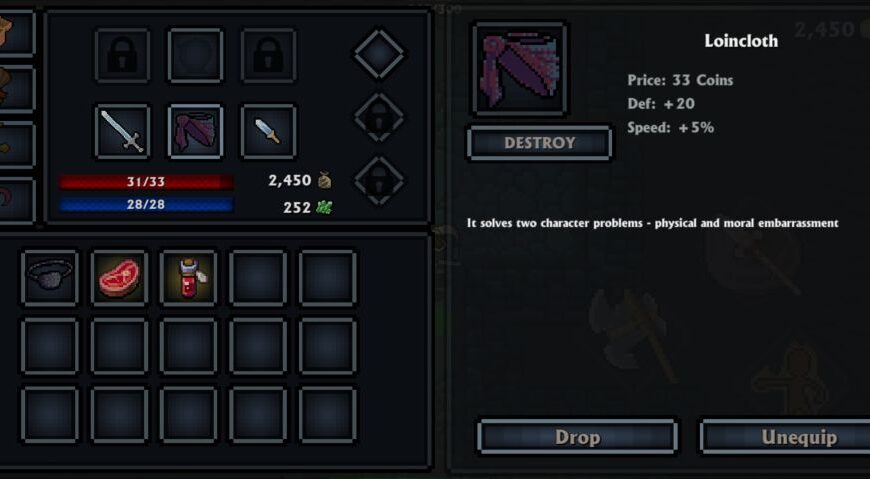Select the equipped long sword slot

pyautogui.click(x=123, y=132)
